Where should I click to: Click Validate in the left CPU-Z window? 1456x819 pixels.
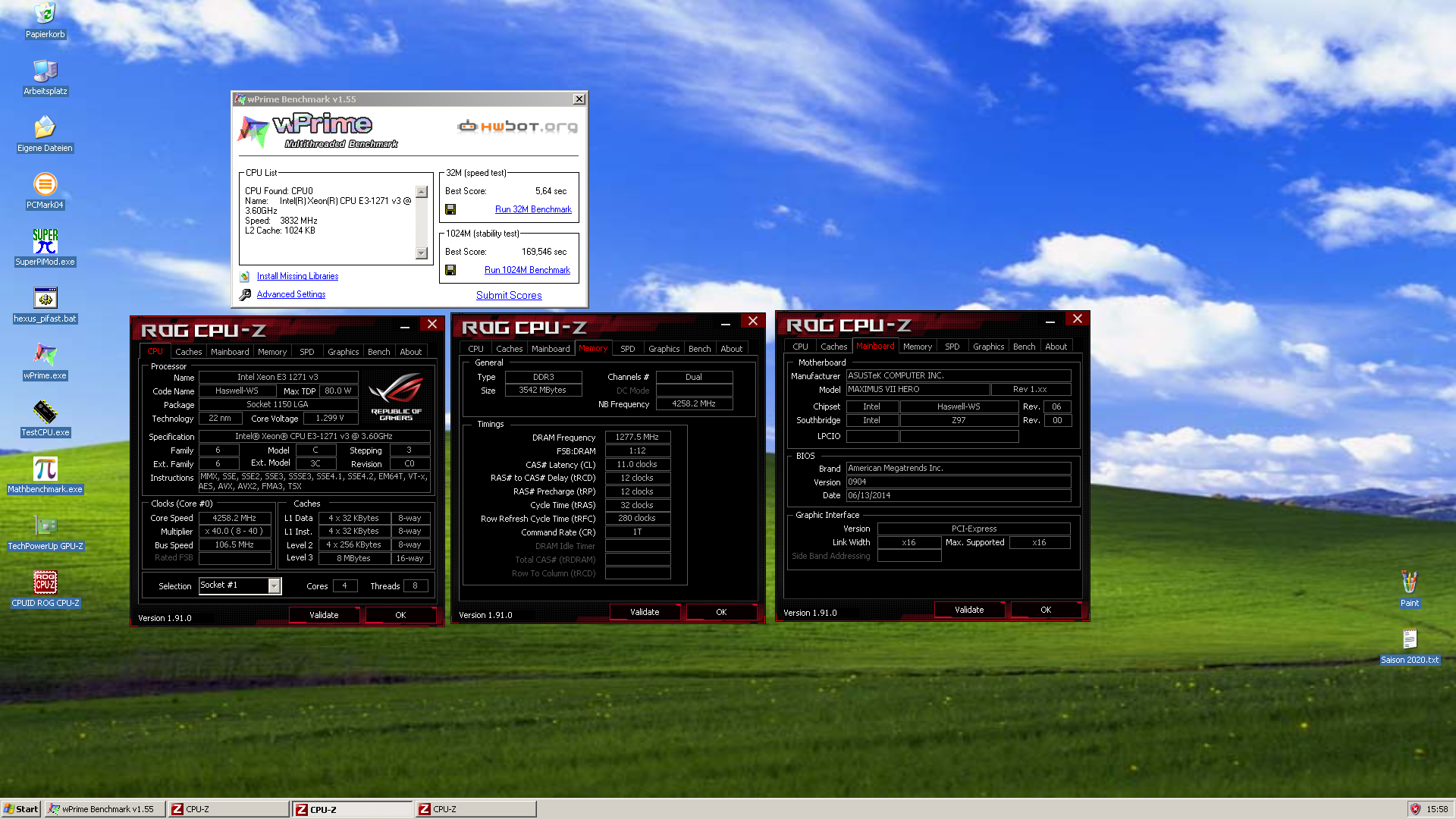(x=324, y=615)
